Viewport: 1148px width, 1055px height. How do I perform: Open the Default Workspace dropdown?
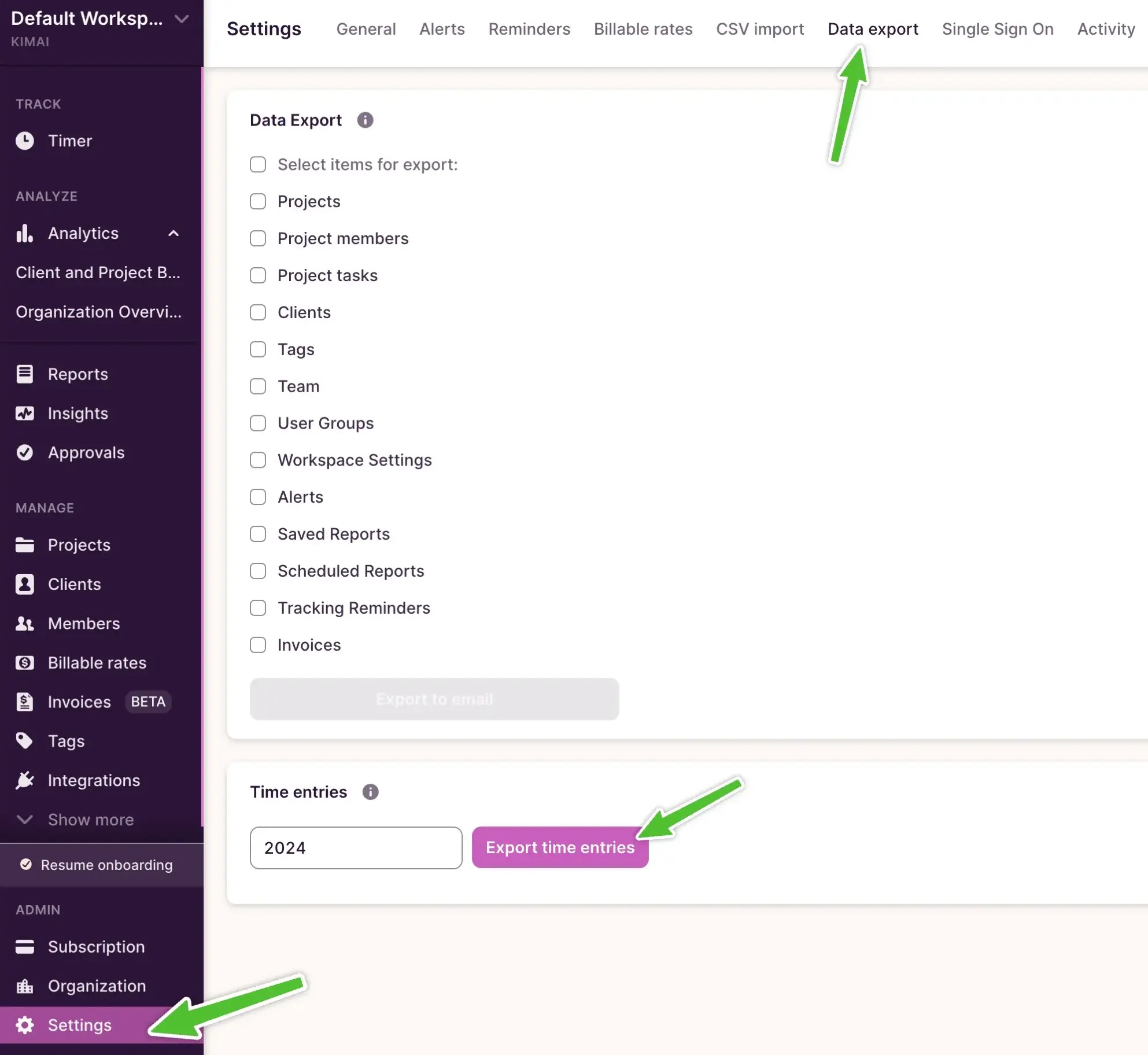[181, 19]
